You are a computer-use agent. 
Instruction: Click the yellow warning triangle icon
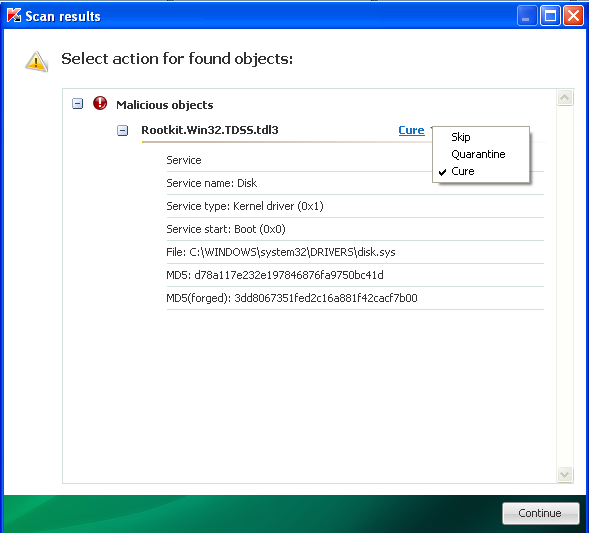[x=36, y=62]
